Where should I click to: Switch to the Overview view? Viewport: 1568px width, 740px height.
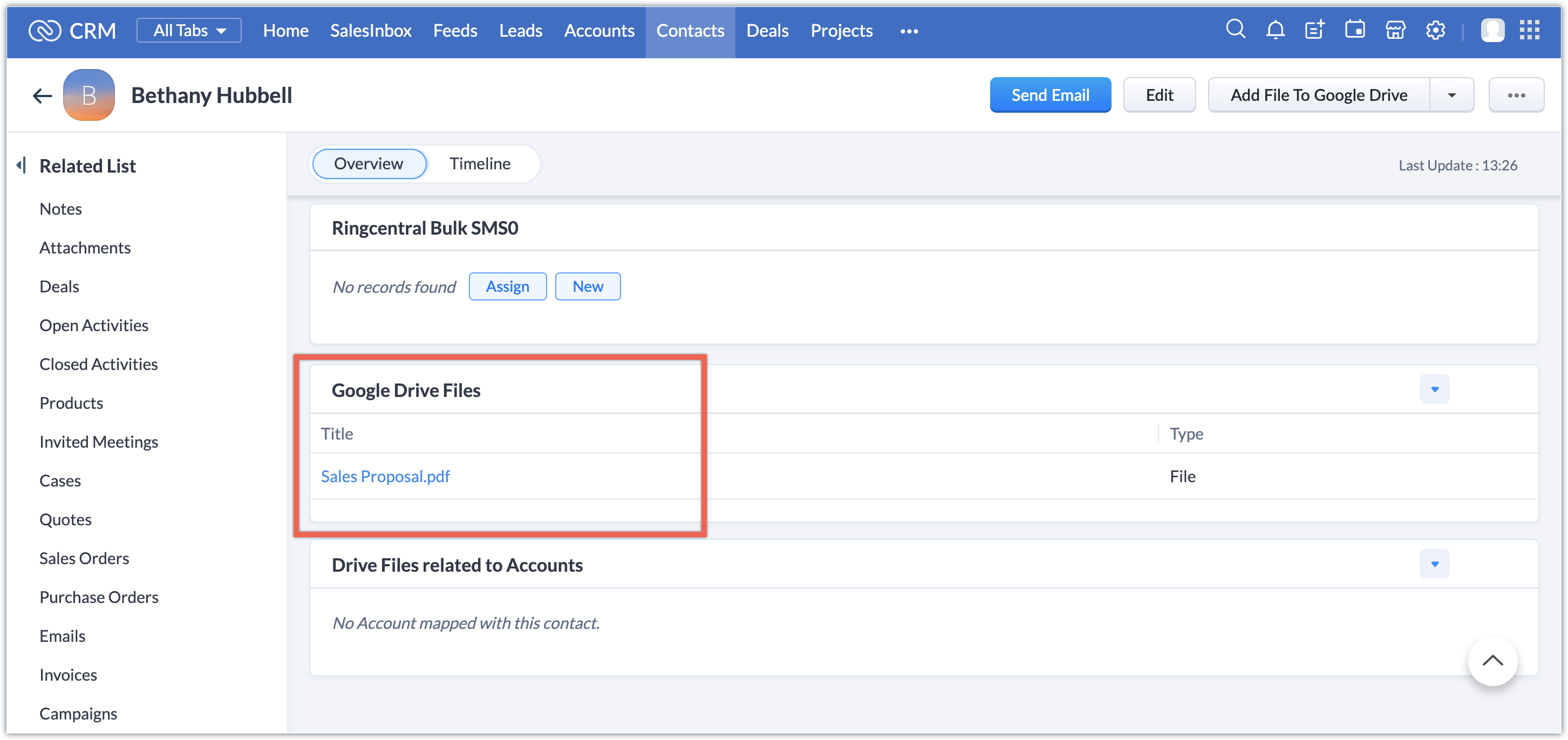(369, 164)
